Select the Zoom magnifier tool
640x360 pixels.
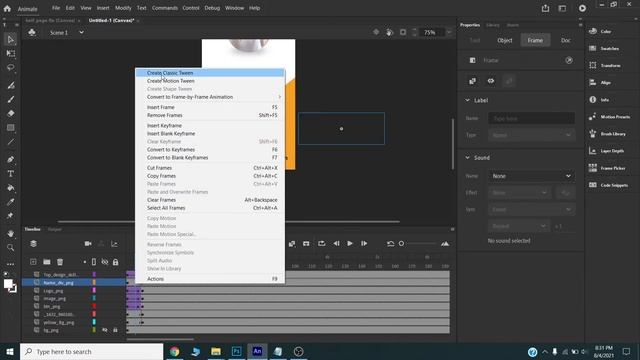coord(11,248)
